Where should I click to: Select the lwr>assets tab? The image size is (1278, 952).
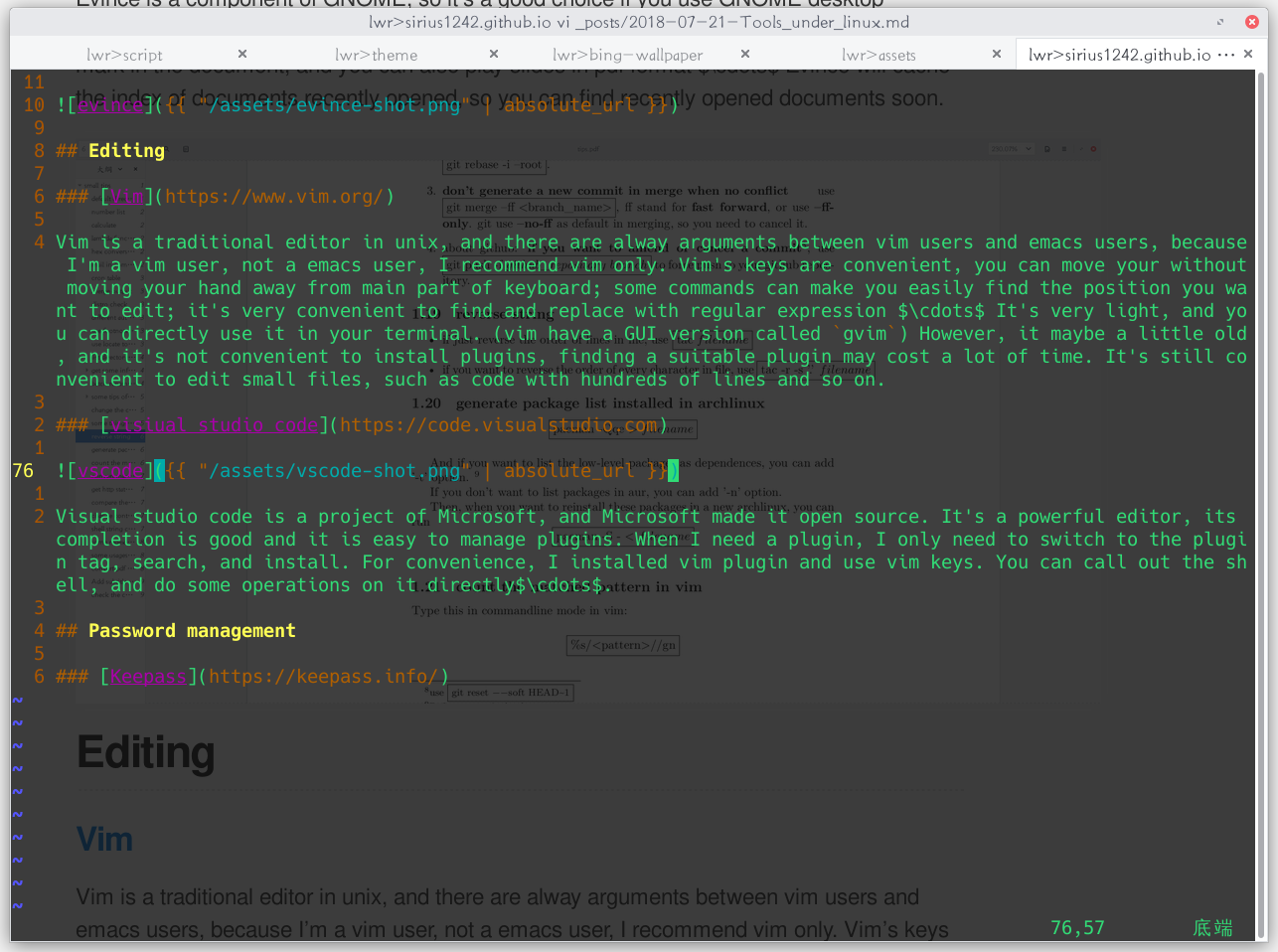[879, 55]
